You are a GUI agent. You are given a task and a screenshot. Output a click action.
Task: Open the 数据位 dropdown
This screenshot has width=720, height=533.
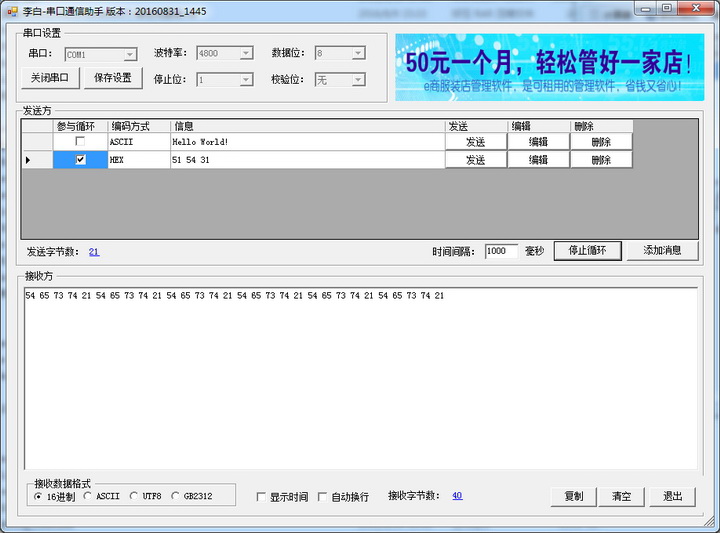pyautogui.click(x=344, y=54)
